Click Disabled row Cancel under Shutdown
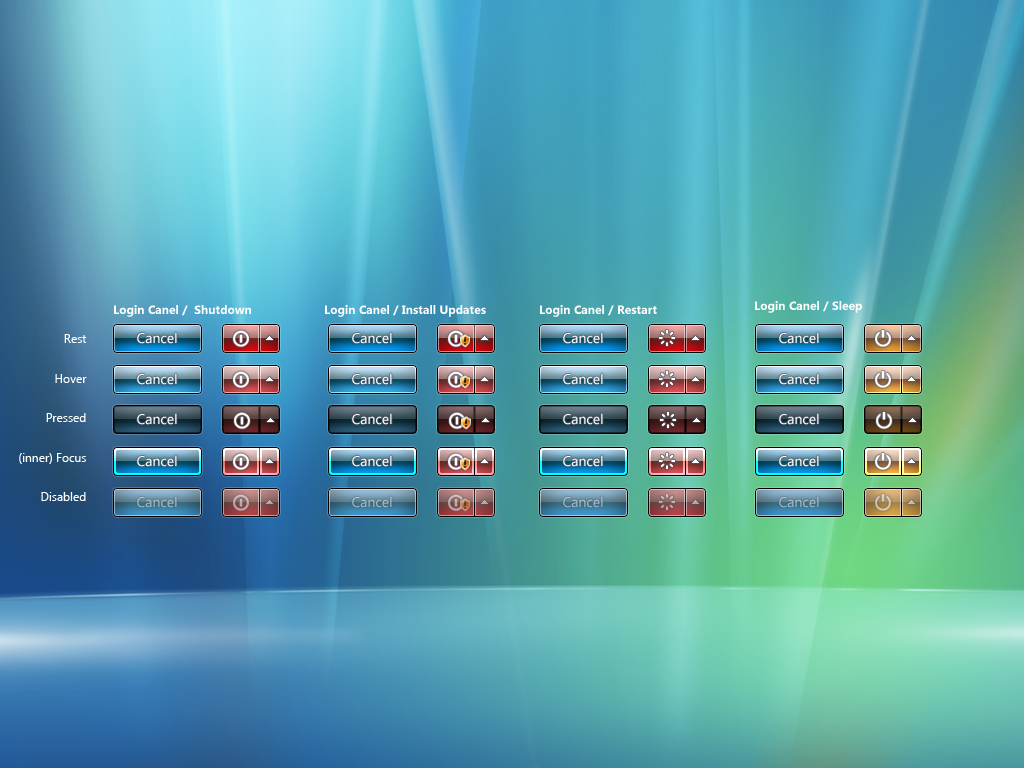This screenshot has width=1024, height=768. 157,503
